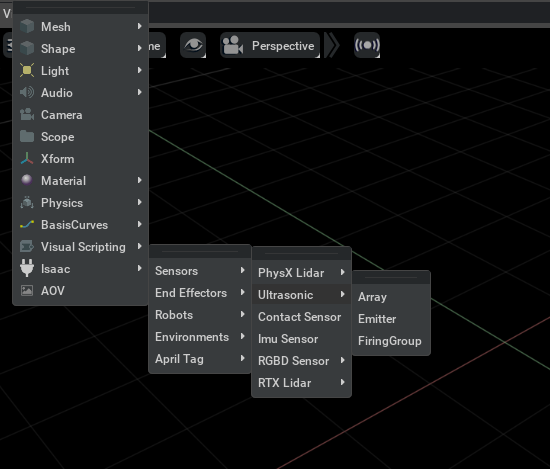Toggle viewport visibility eye icon
550x469 pixels.
[193, 45]
